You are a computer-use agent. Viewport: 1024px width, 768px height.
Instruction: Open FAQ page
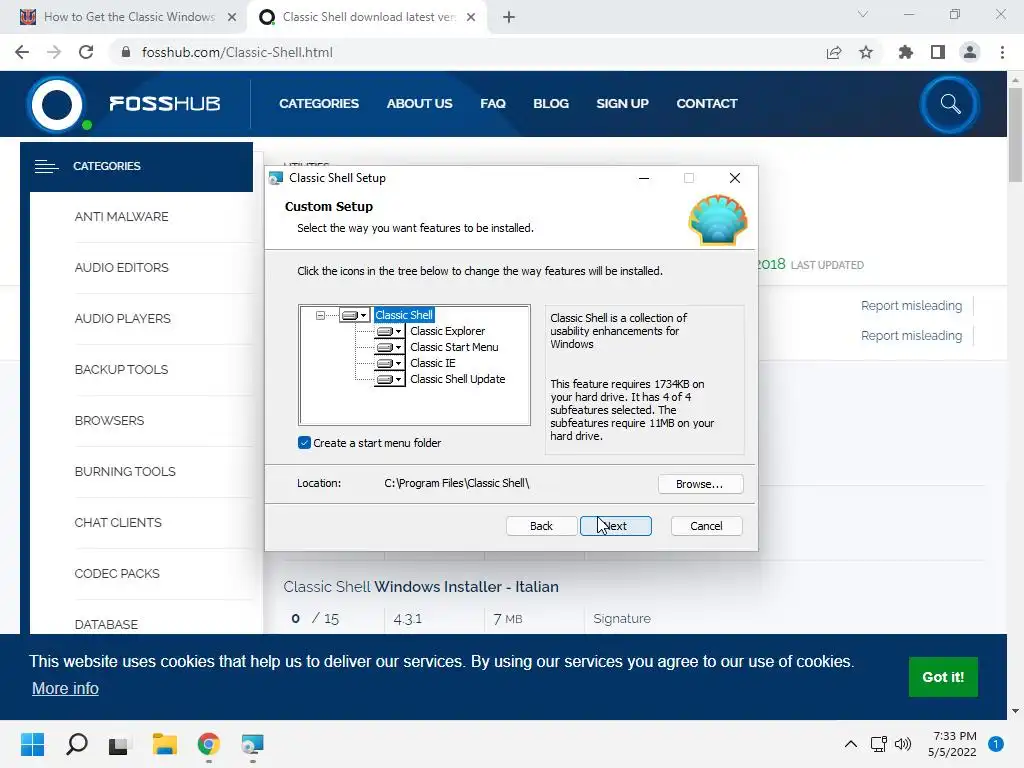tap(493, 104)
